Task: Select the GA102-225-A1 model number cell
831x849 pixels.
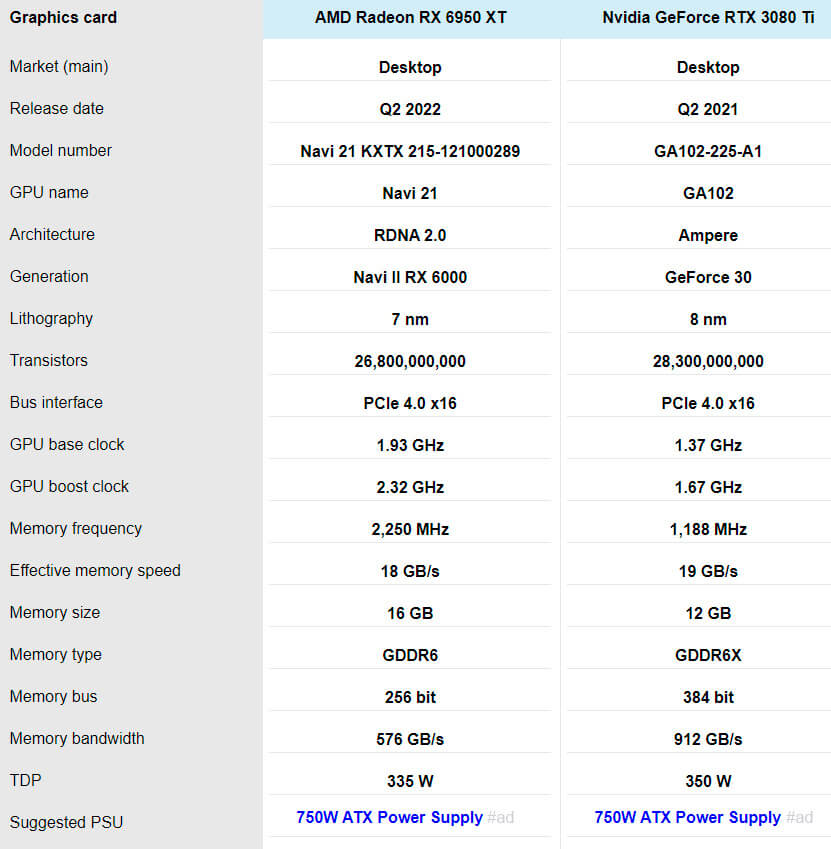Action: point(708,151)
